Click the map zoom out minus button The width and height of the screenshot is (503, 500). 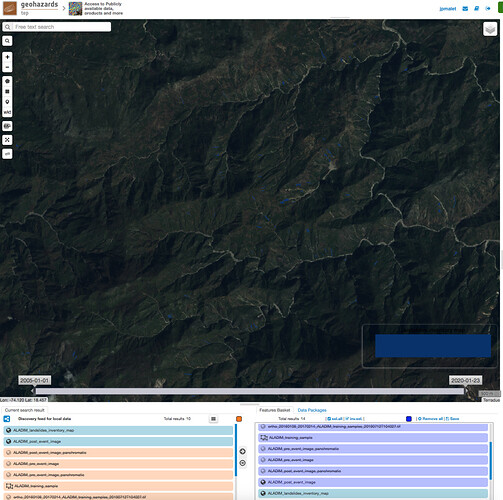[7, 67]
